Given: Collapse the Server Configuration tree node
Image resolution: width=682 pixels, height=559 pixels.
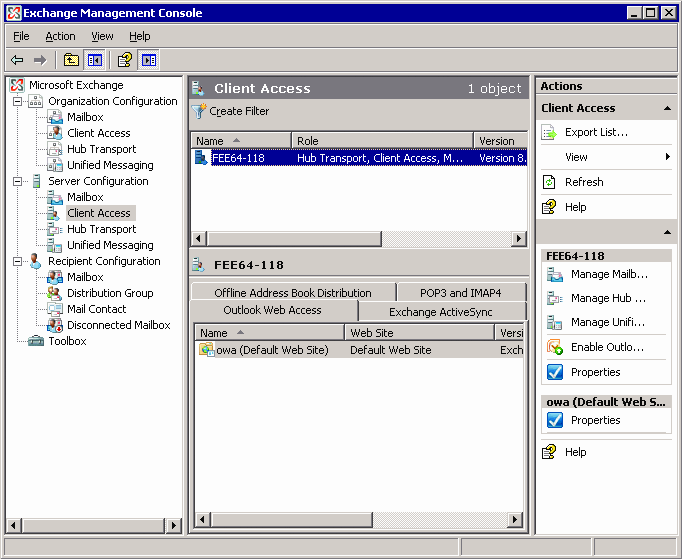Looking at the screenshot, I should pos(17,181).
